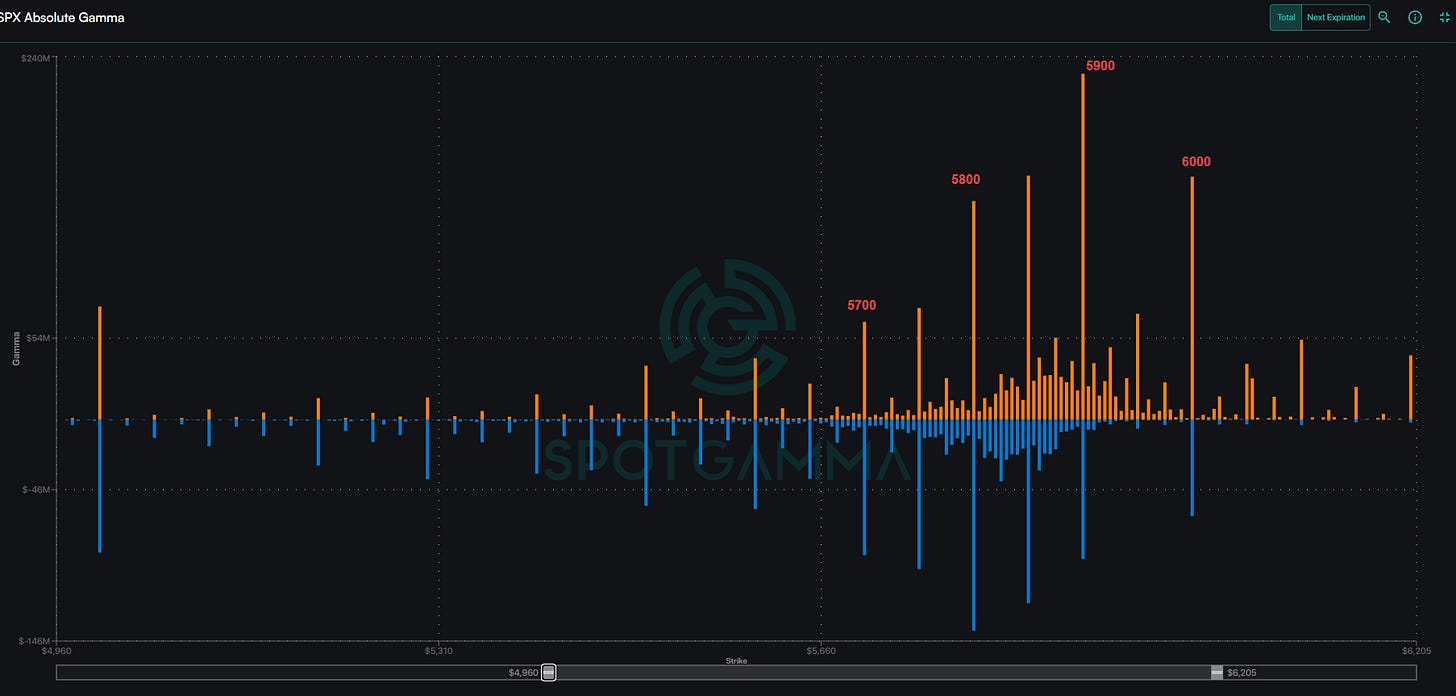Click the $240M y-axis label

click(x=37, y=58)
